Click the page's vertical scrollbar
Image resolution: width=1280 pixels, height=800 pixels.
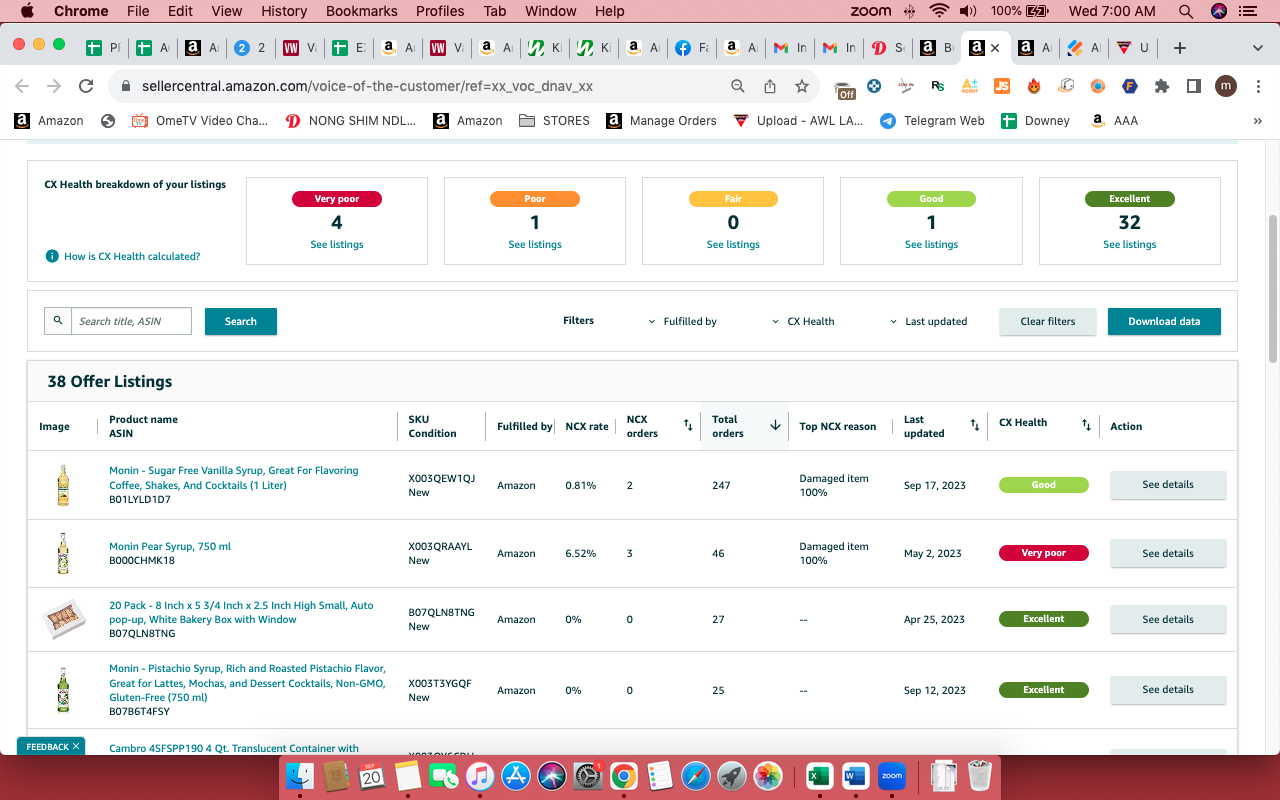point(1273,288)
